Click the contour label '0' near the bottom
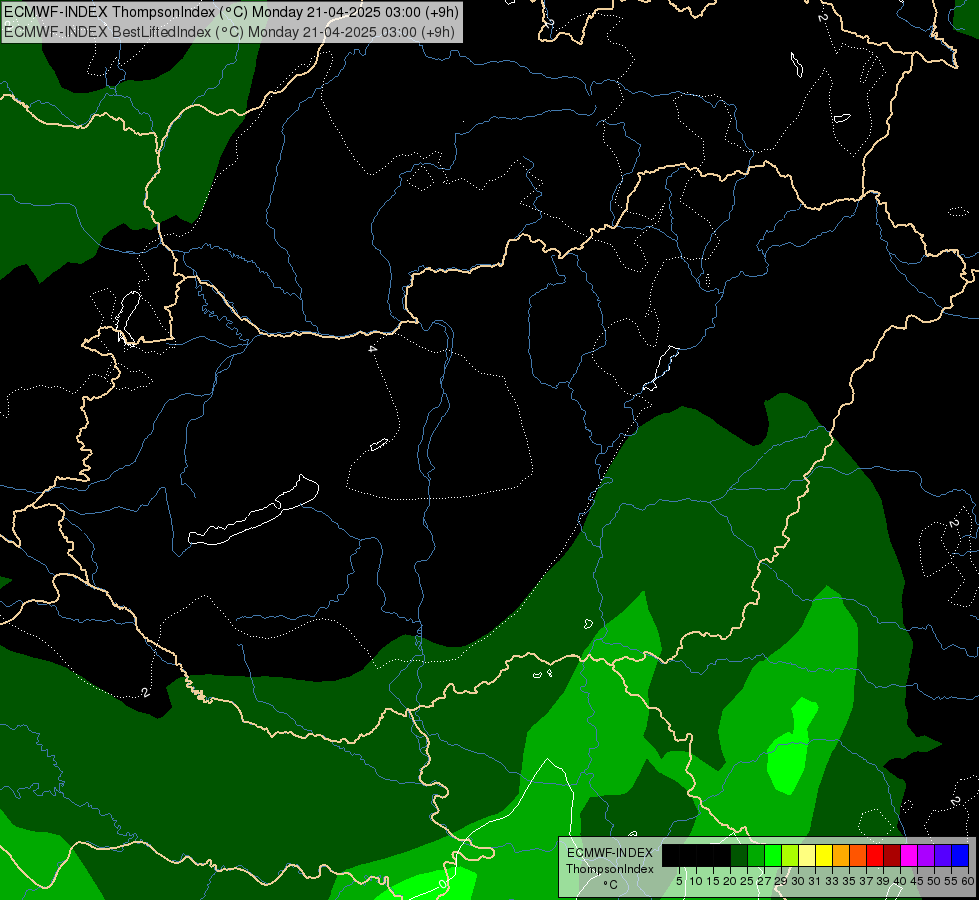 pos(443,884)
